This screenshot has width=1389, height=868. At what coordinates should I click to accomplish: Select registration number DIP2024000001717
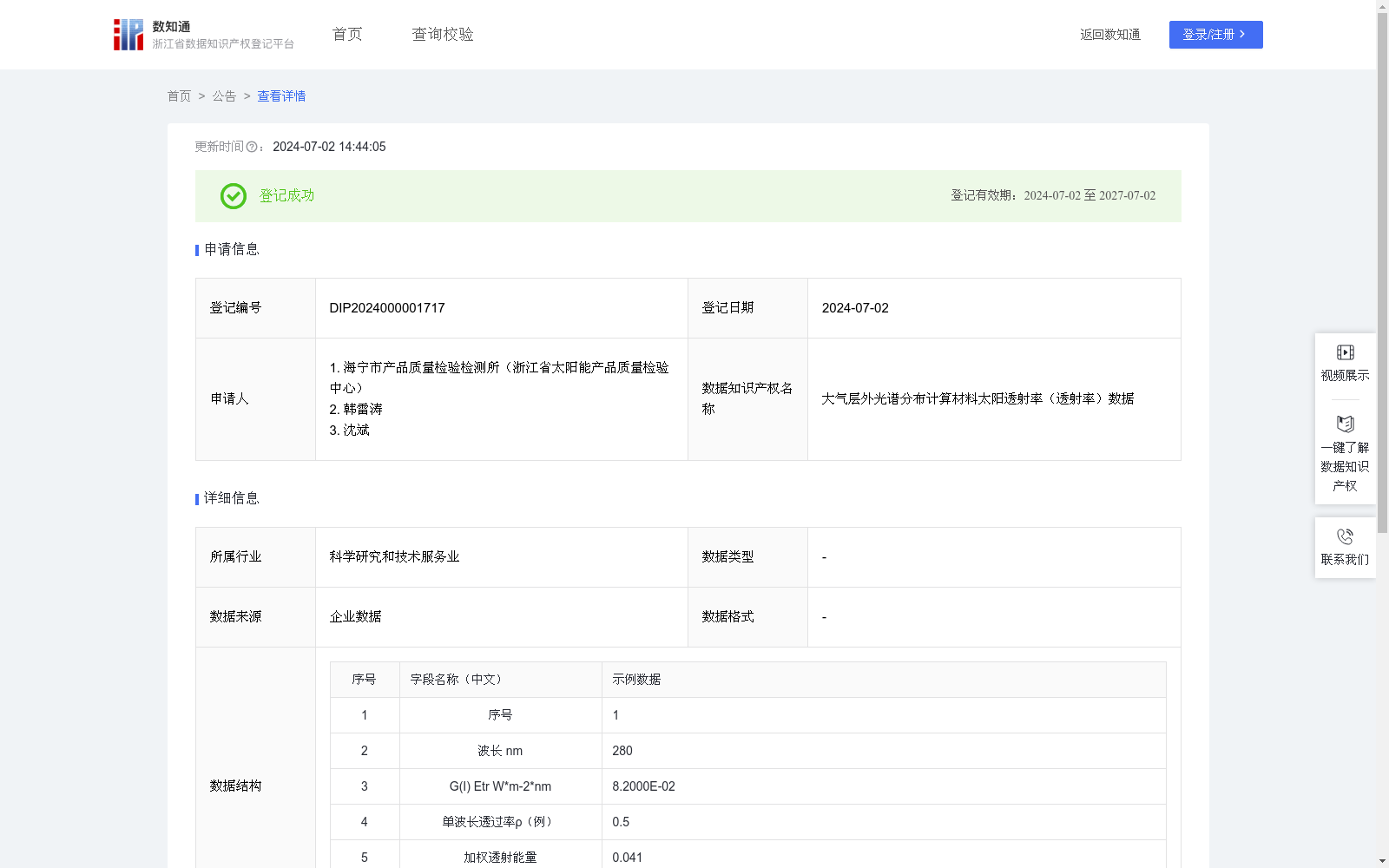387,308
